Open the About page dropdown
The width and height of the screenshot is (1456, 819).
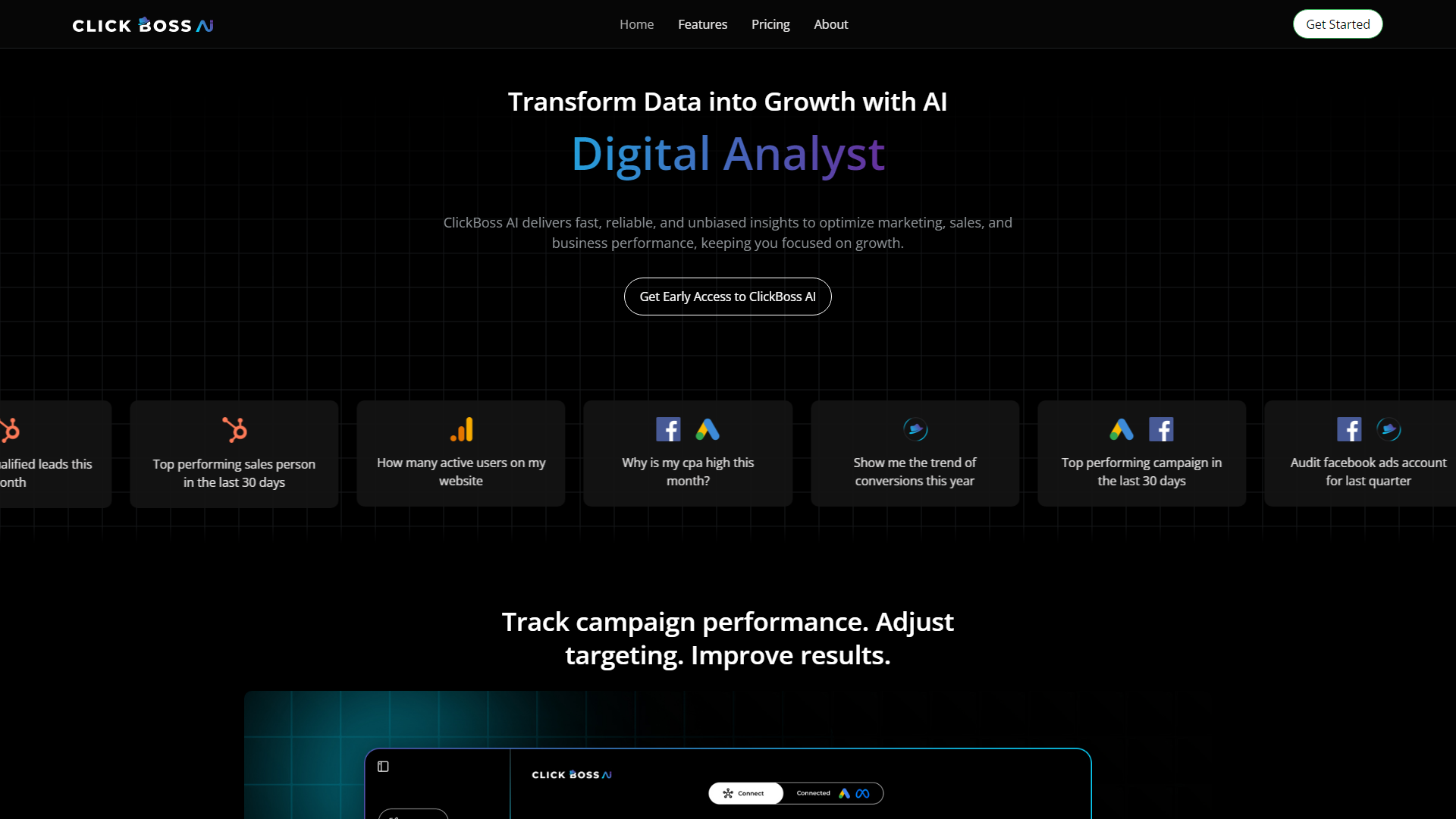(831, 24)
